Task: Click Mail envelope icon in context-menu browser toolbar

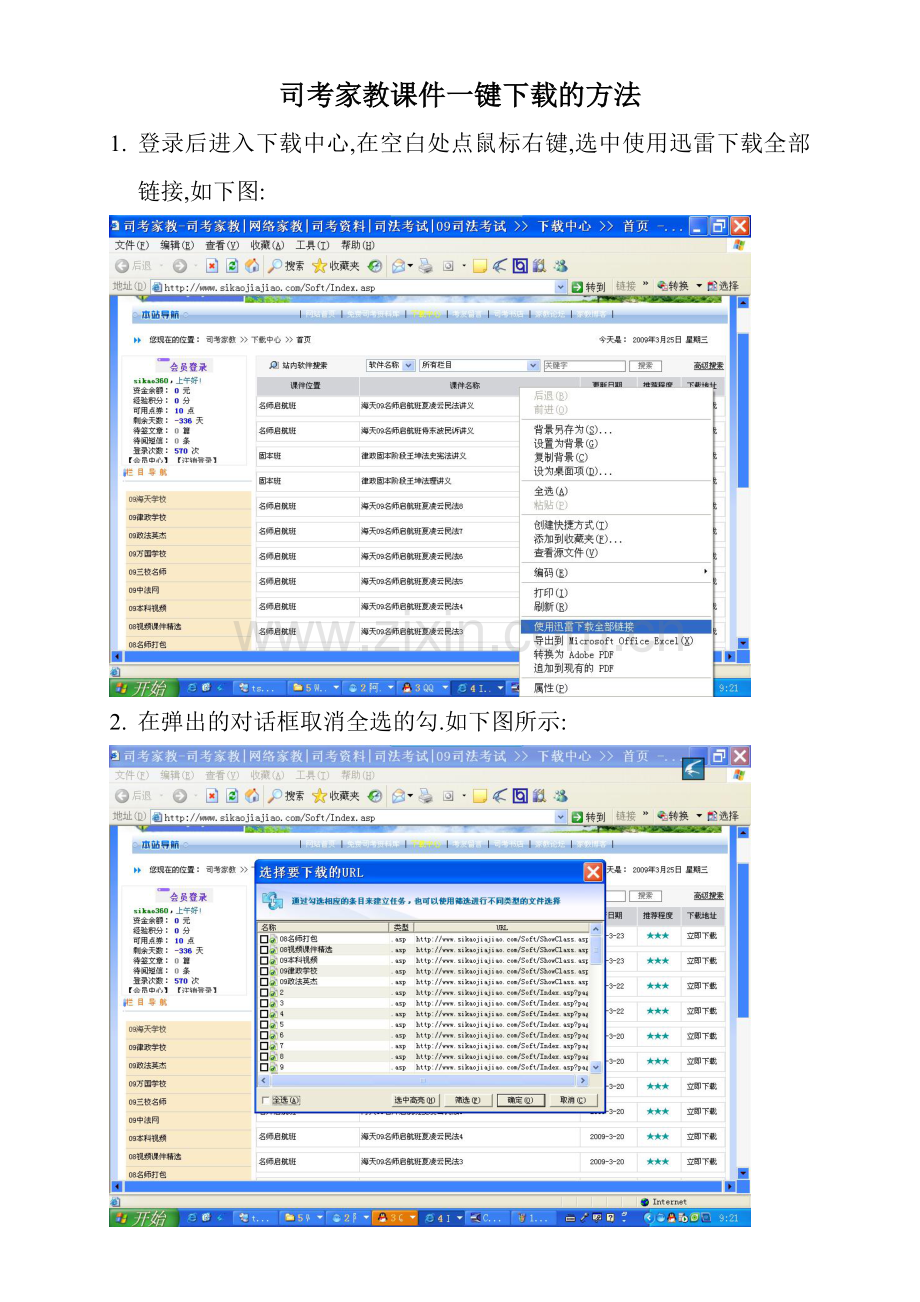Action: (x=398, y=266)
